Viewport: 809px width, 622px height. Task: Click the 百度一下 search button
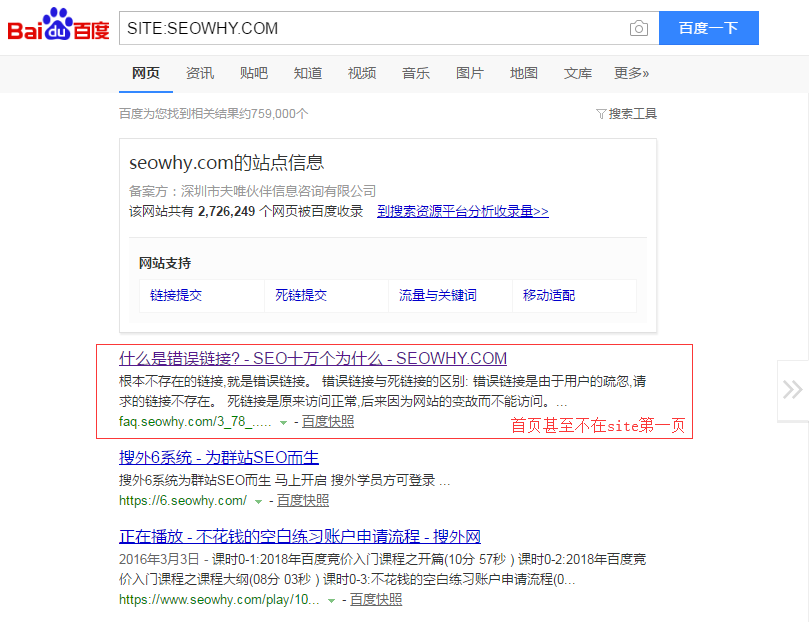click(x=708, y=28)
